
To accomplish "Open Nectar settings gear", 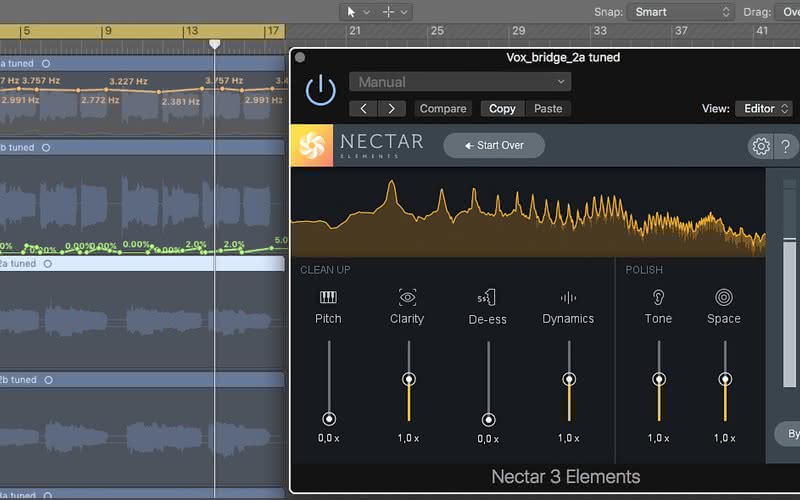I will 761,146.
